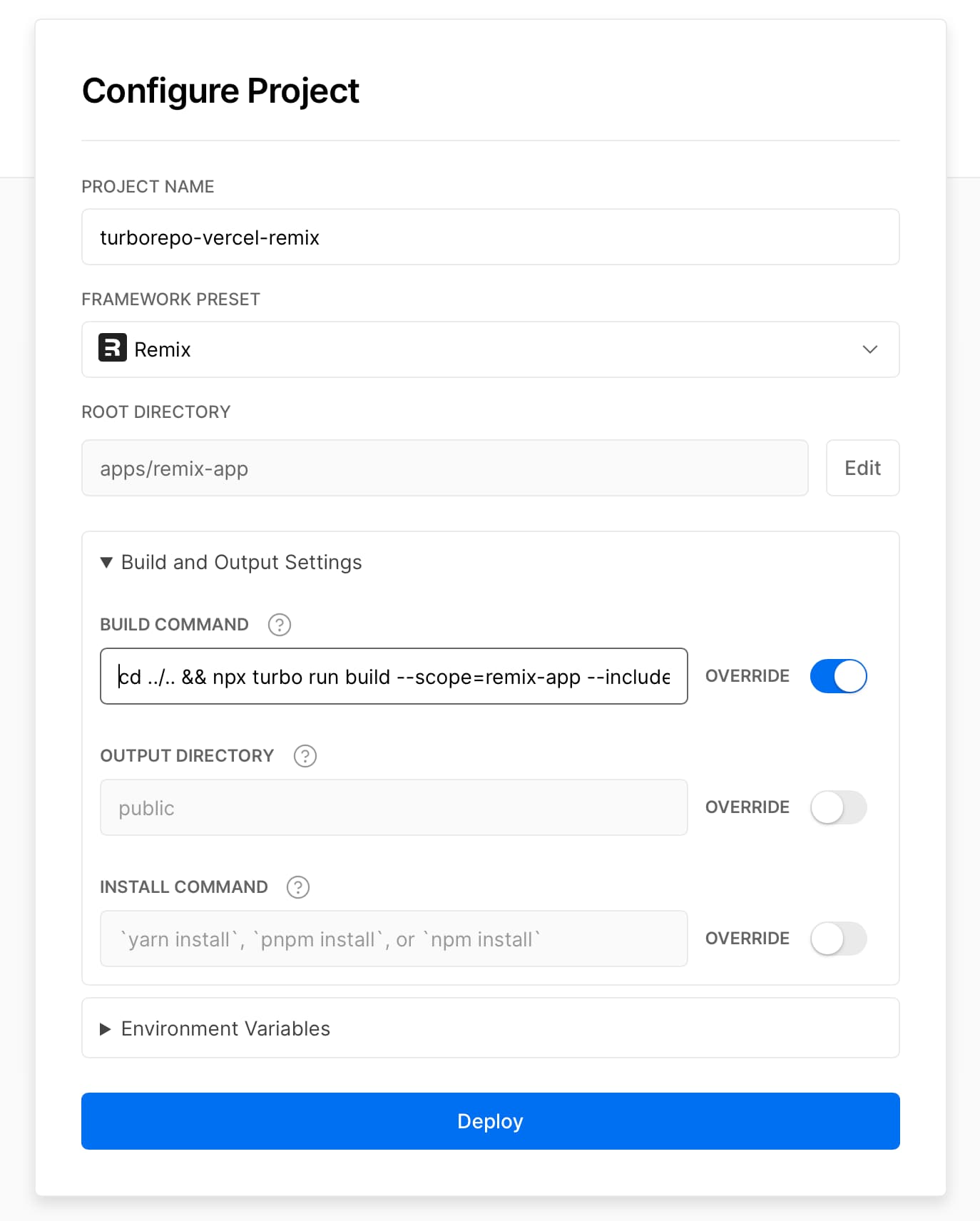Click the Project Name input field
This screenshot has width=980, height=1221.
(x=491, y=237)
